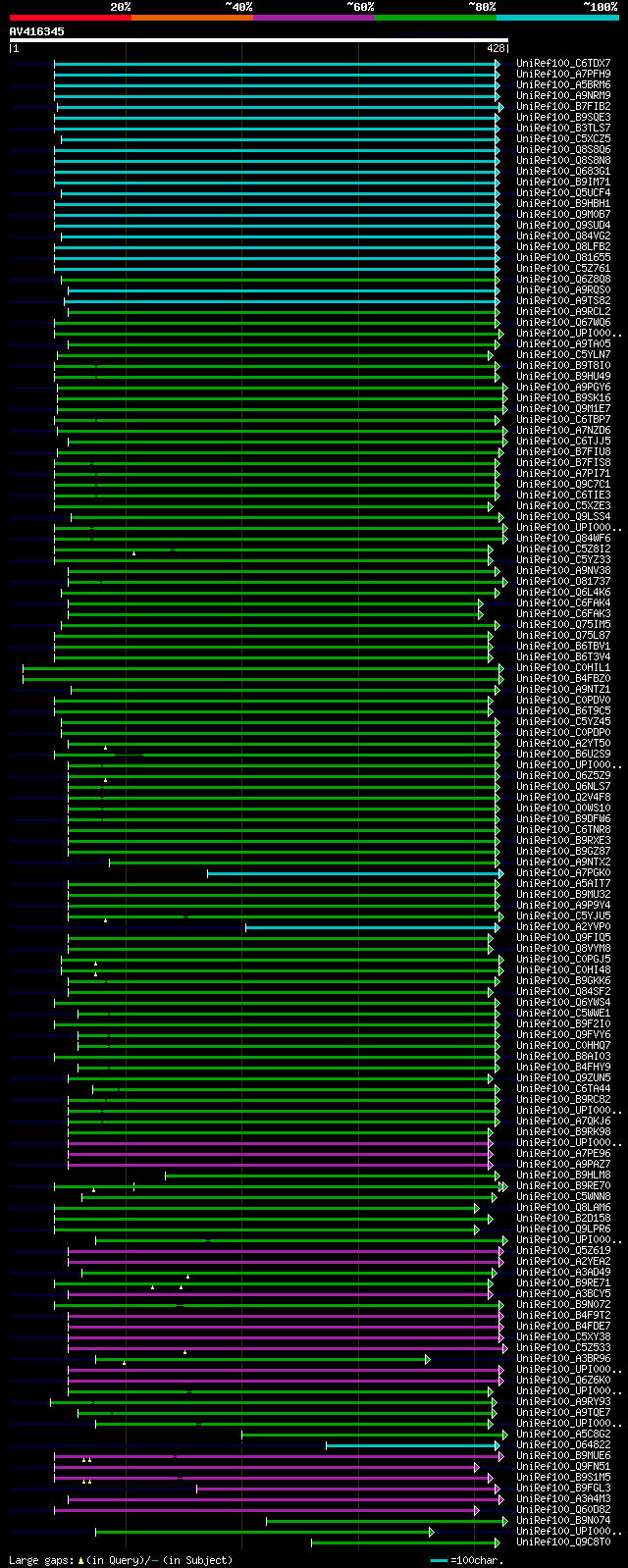Click label UniRef100_Q8VYM8
Image resolution: width=628 pixels, height=1568 pixels.
pyautogui.click(x=563, y=949)
